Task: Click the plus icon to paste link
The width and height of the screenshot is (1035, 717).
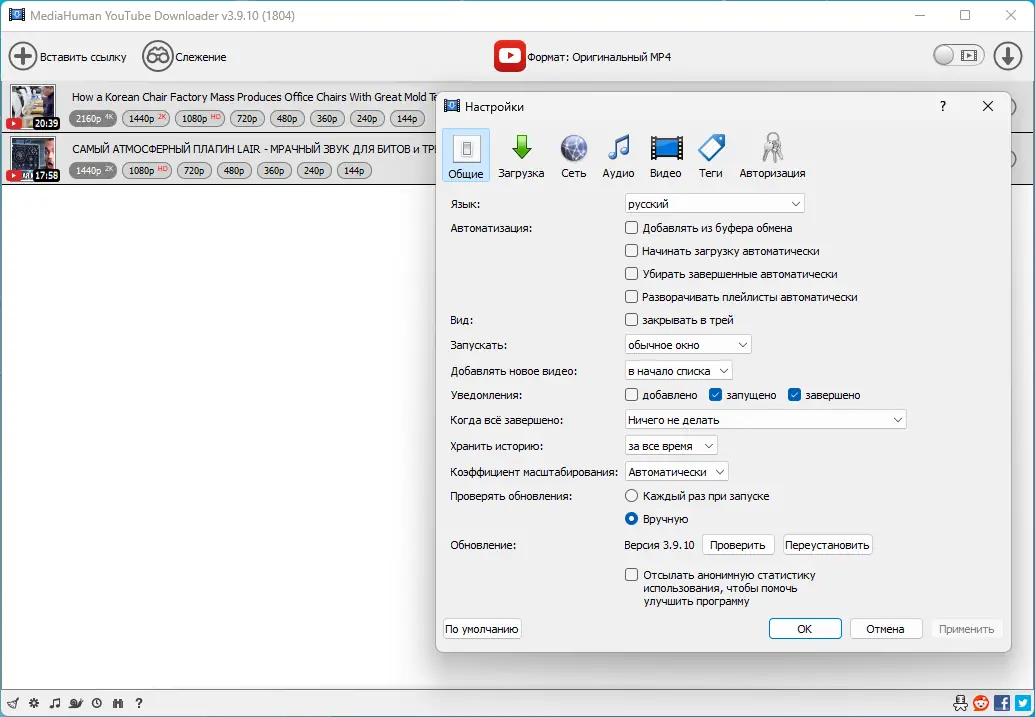Action: pos(22,56)
